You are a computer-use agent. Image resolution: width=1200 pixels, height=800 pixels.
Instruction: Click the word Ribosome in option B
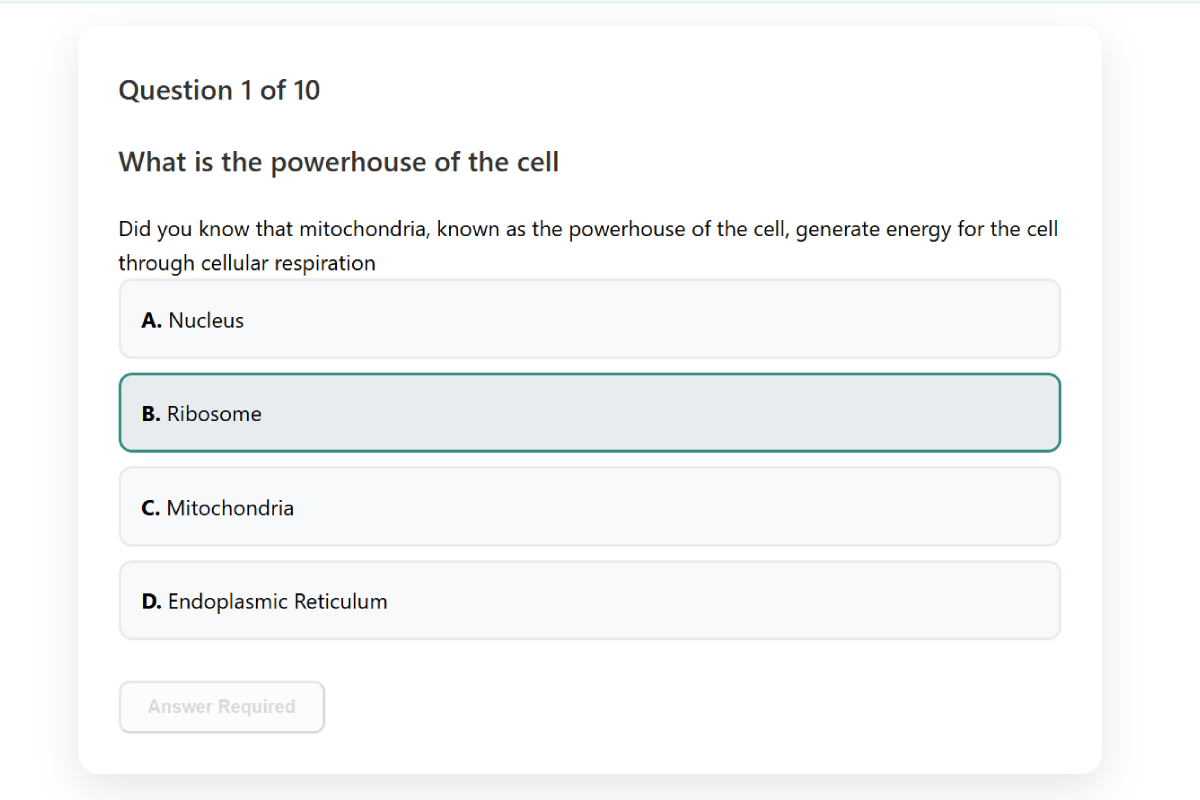(214, 414)
